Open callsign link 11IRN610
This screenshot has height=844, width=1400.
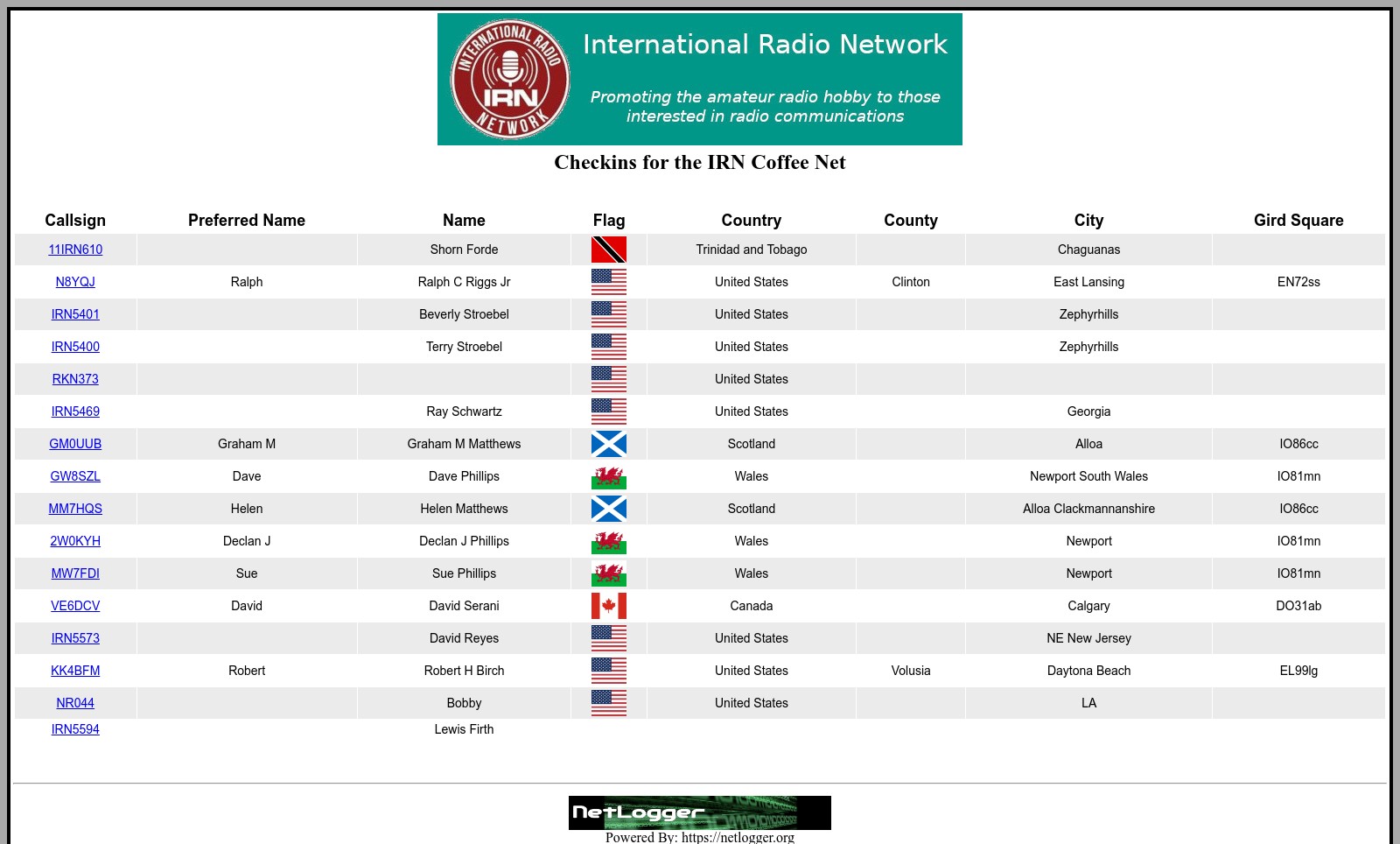point(75,250)
